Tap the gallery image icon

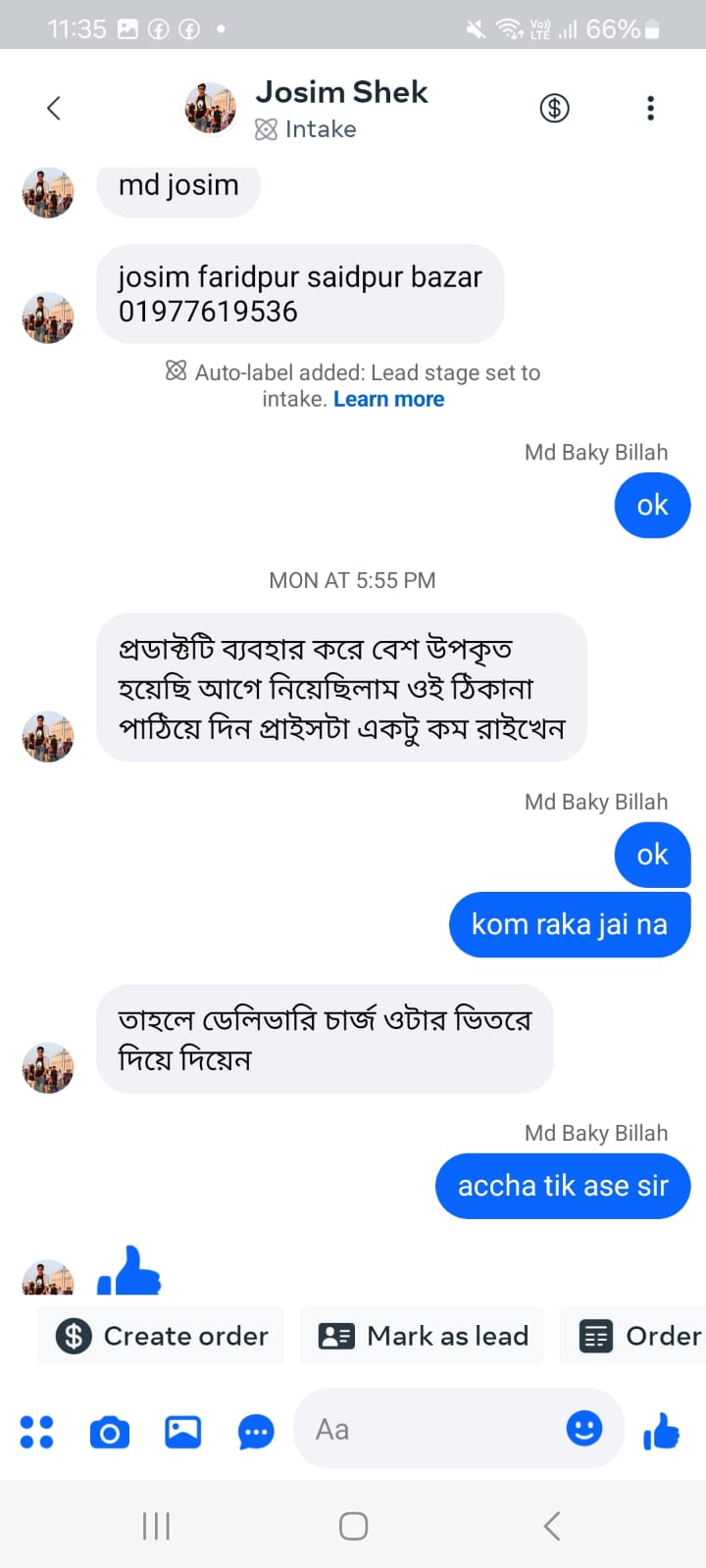182,1432
